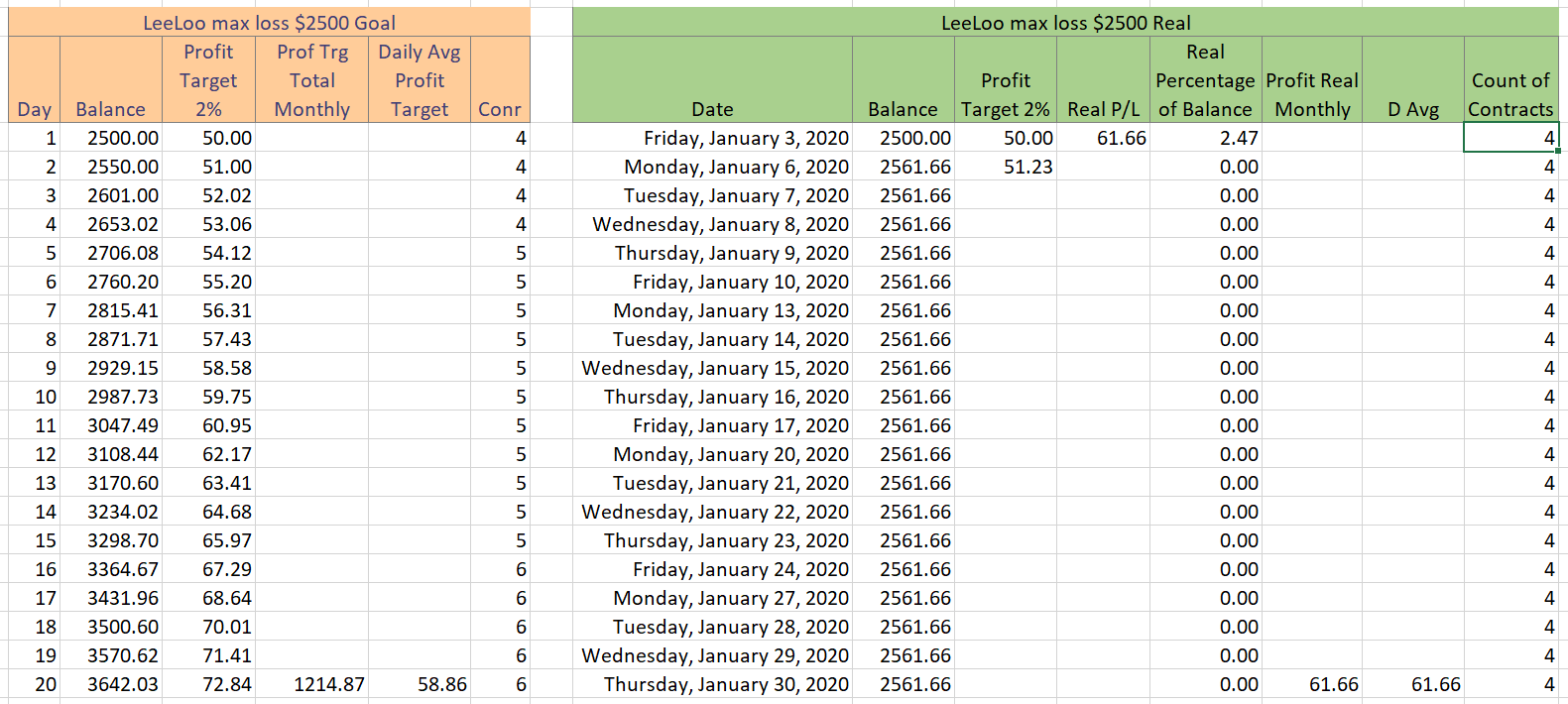Select the D Avg value 61.66 in last row
Image resolution: width=1568 pixels, height=704 pixels.
(x=1412, y=684)
